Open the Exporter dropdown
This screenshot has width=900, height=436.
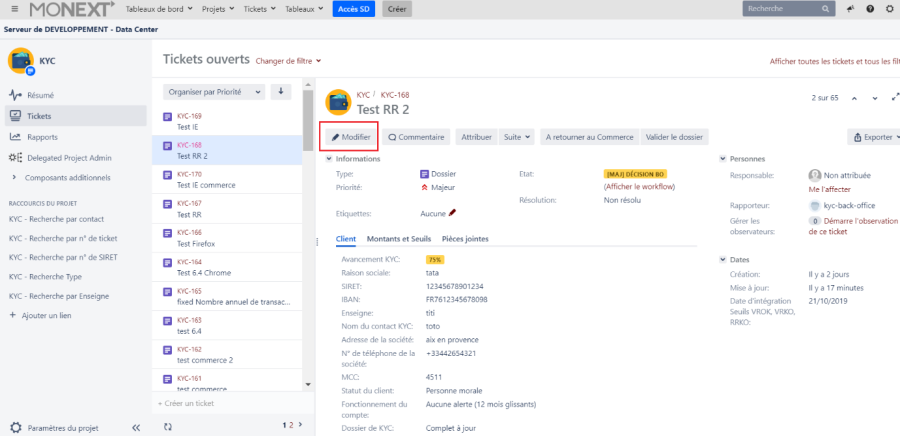click(x=873, y=137)
